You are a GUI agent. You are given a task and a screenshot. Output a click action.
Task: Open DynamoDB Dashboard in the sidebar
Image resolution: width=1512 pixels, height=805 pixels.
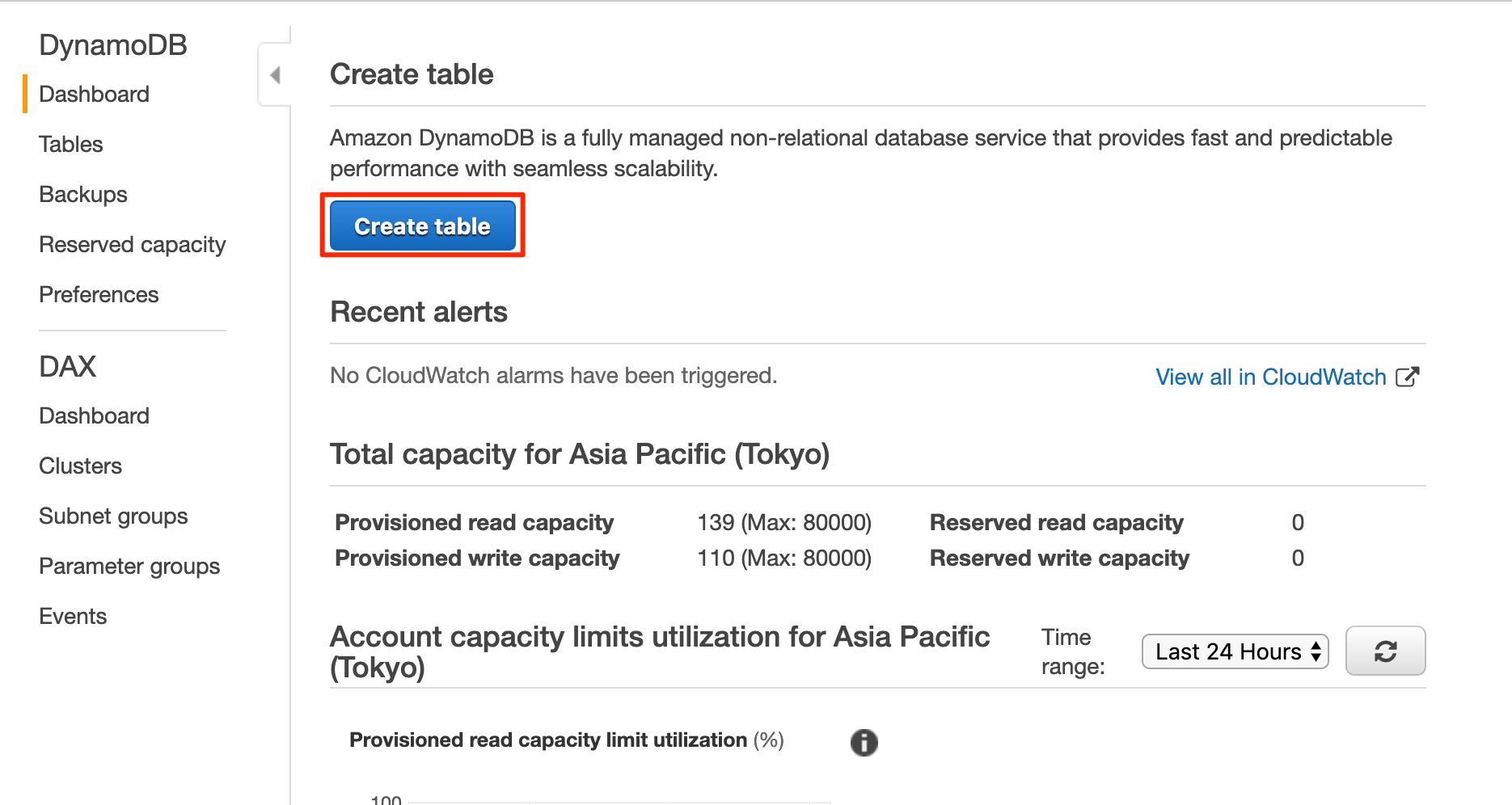94,94
